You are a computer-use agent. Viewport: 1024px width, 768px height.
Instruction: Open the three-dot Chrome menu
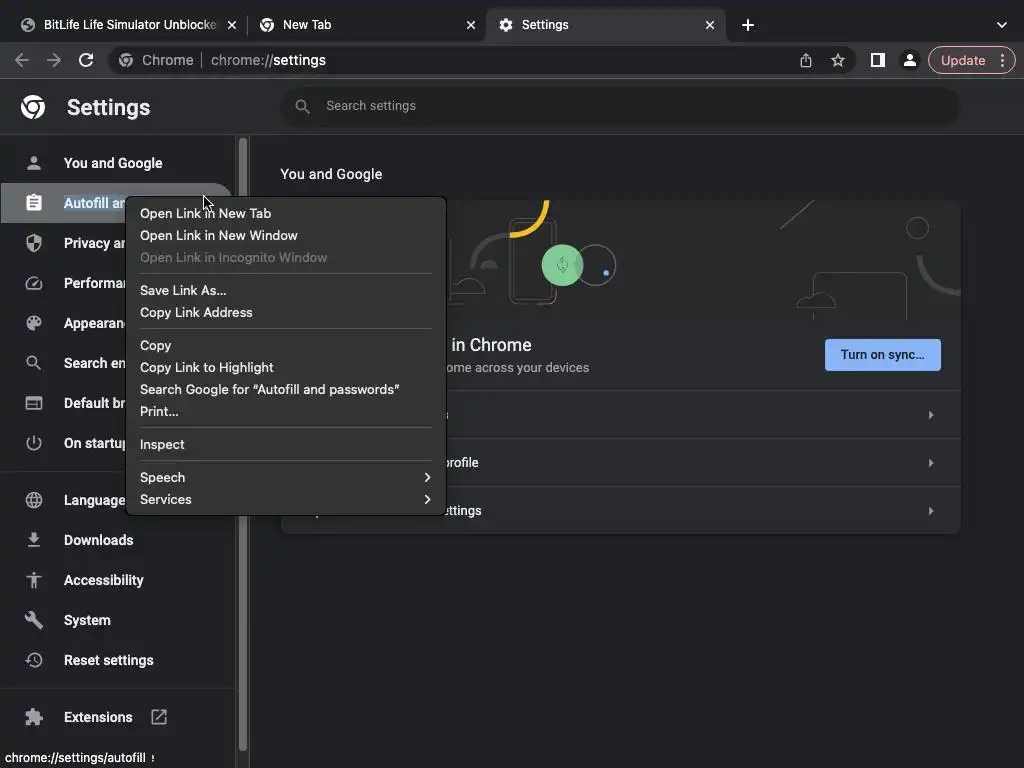coord(1002,60)
